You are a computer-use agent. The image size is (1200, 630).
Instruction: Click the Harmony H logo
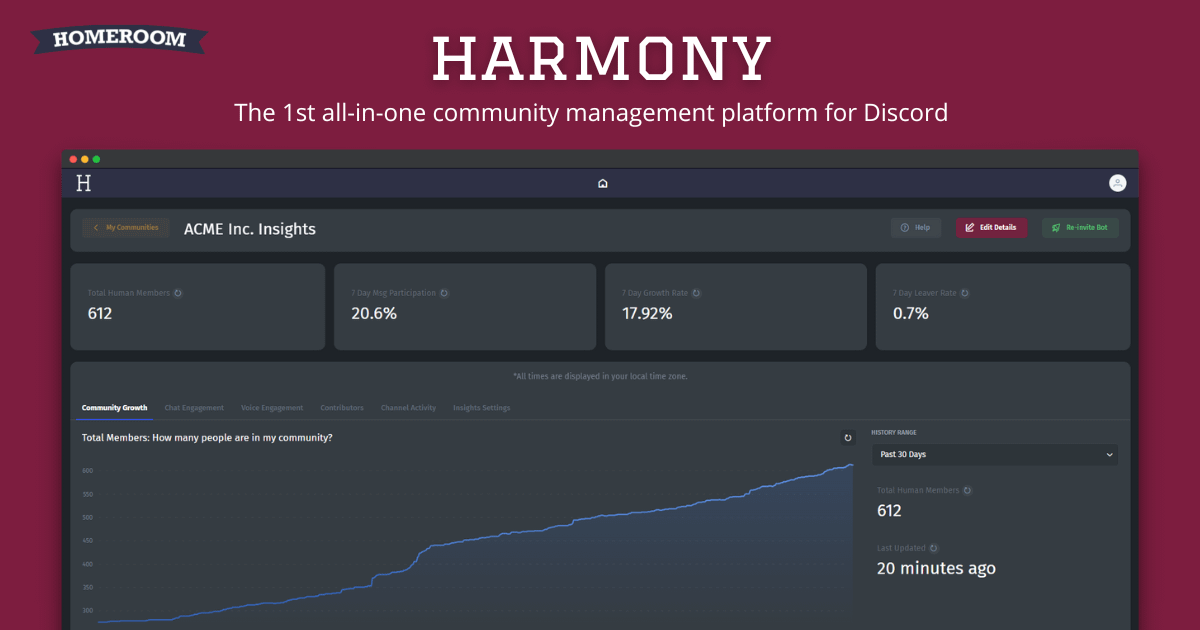tap(84, 183)
